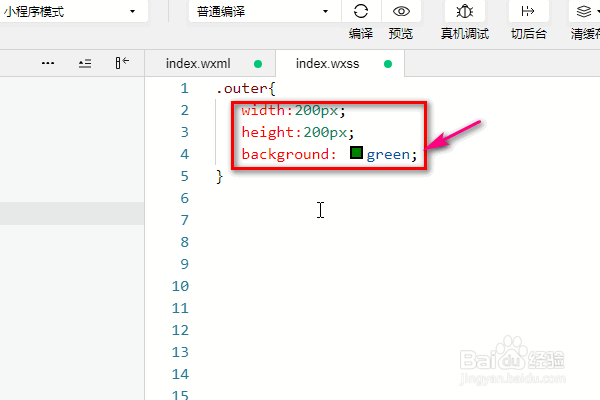This screenshot has width=600, height=400.
Task: Click line number 14 in the gutter
Action: [x=180, y=374]
